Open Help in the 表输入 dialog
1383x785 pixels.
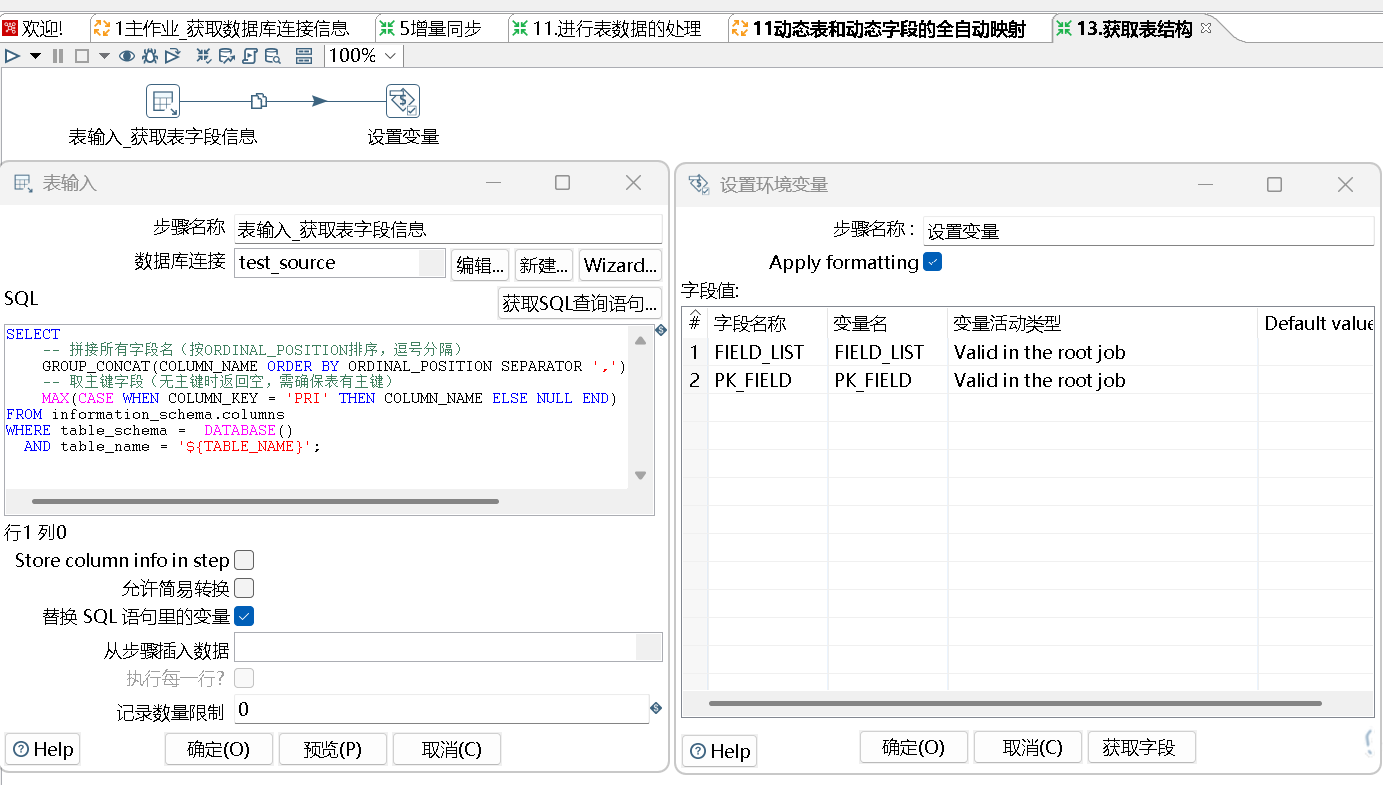(43, 749)
